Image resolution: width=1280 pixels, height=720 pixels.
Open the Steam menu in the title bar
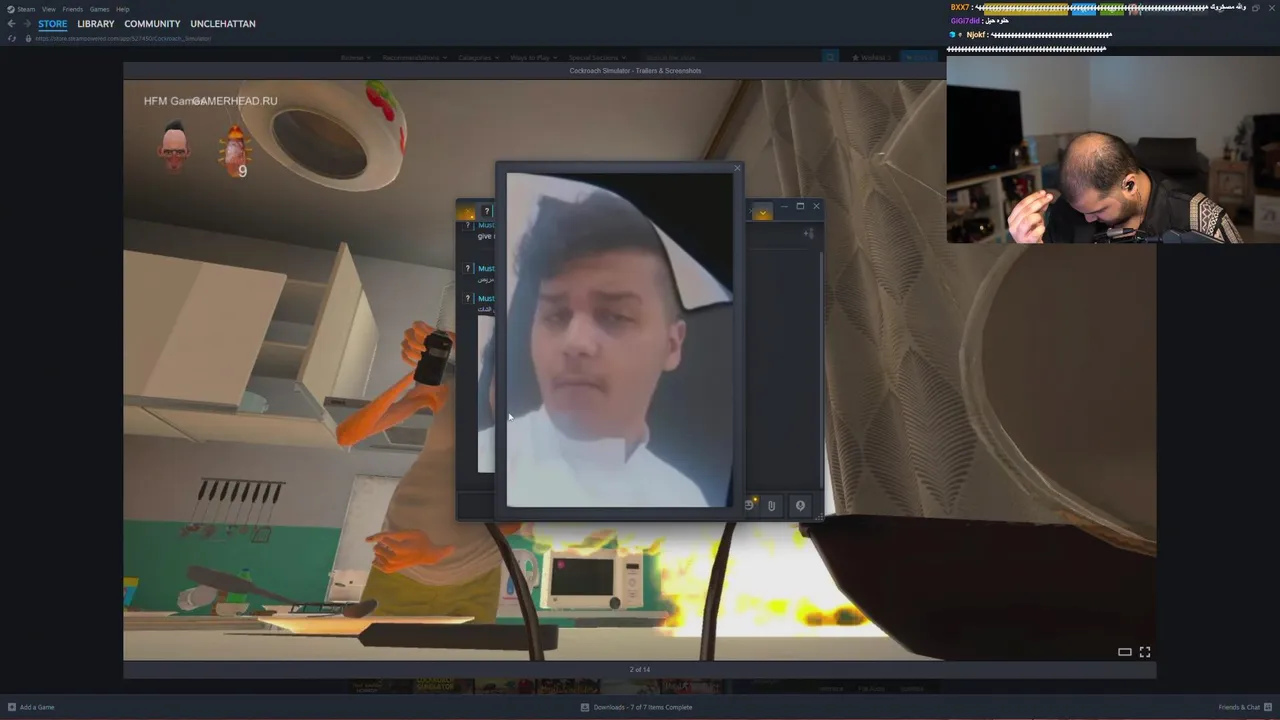click(21, 9)
